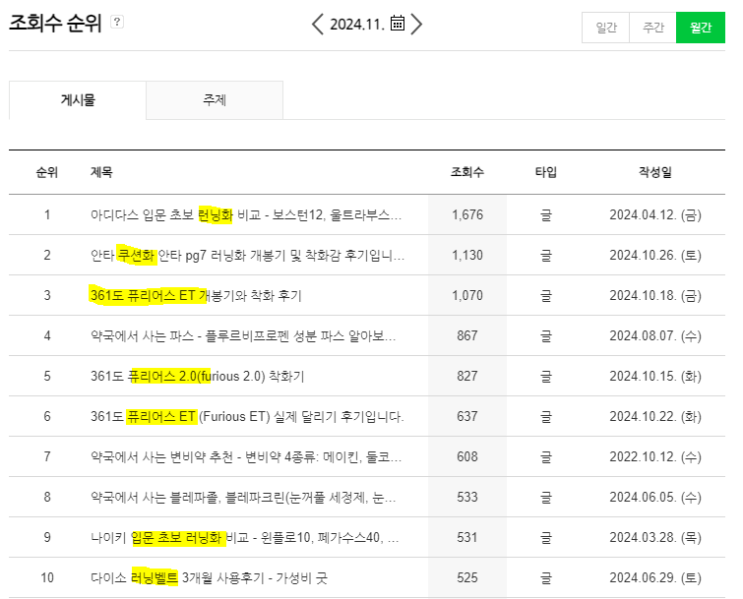This screenshot has height=599, width=743.
Task: Switch to the 게시물 tab
Action: pos(78,100)
